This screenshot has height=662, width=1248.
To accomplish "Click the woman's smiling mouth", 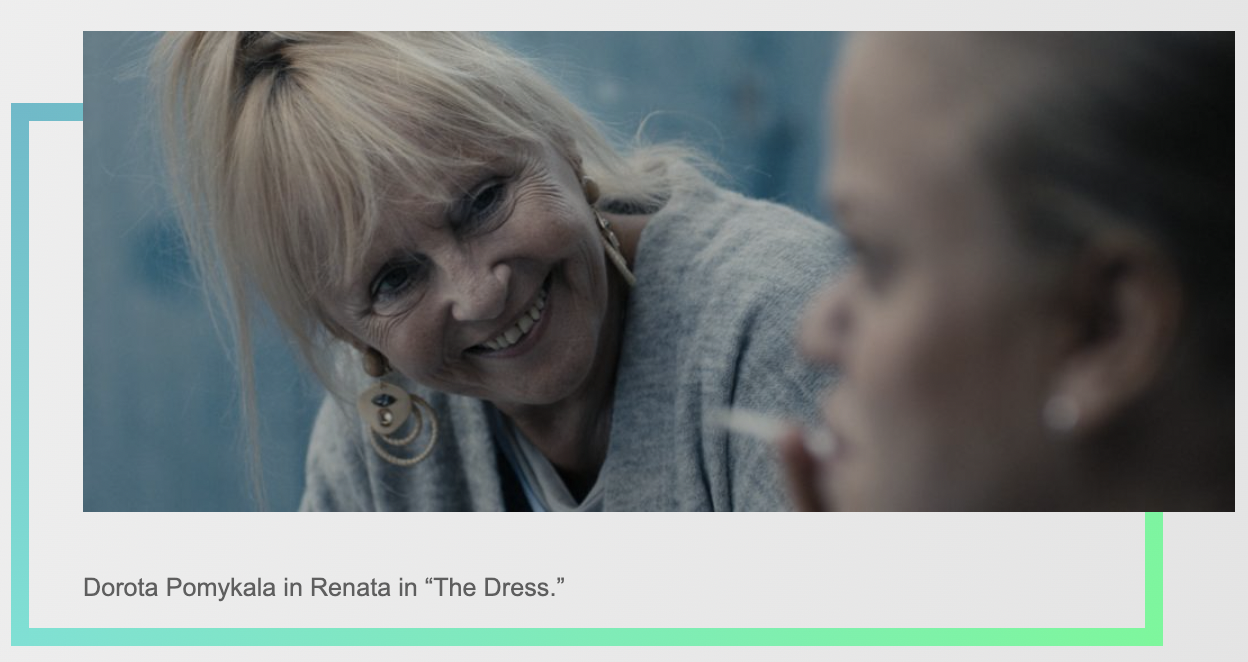I will pos(513,318).
